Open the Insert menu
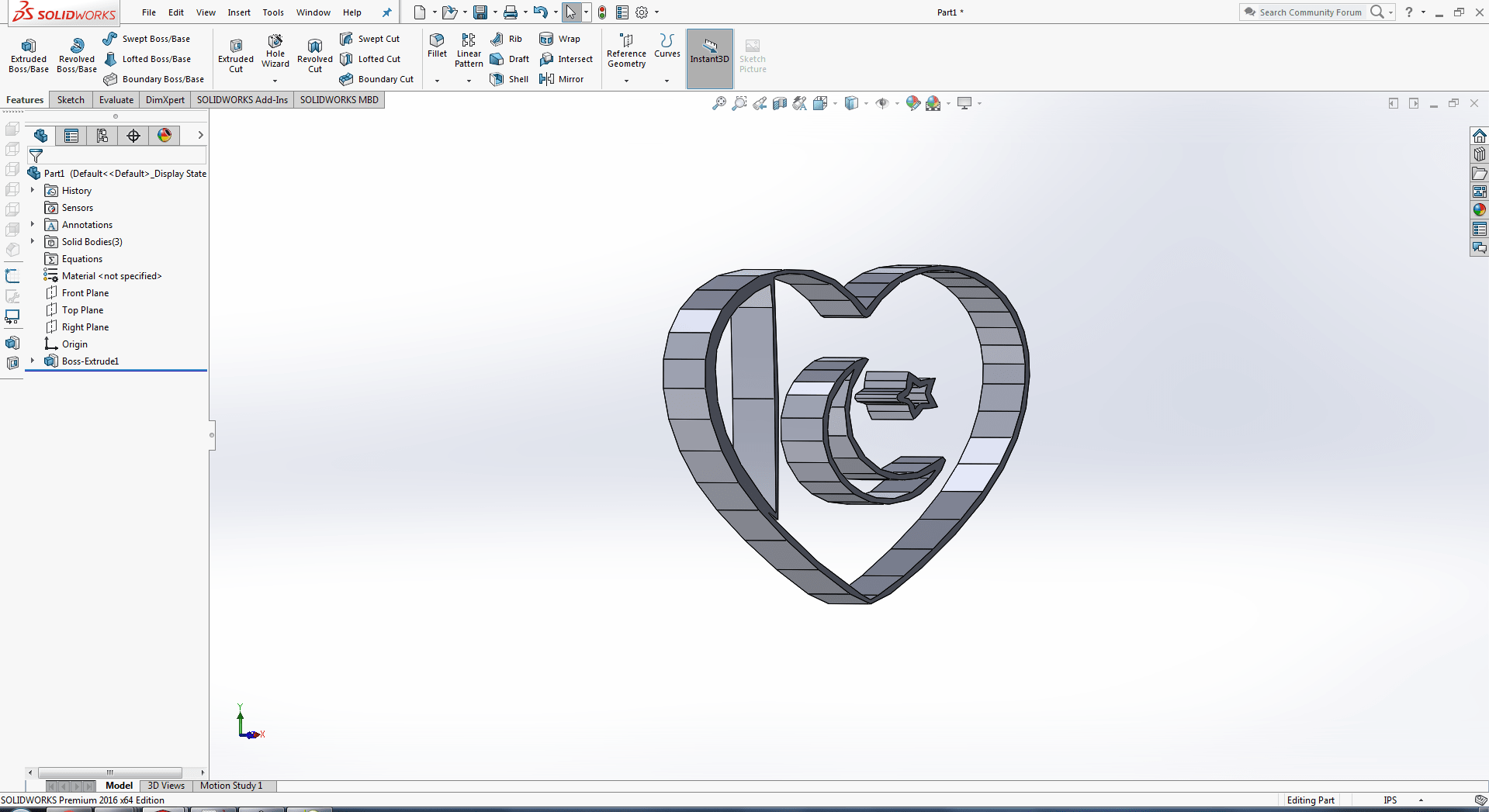 point(239,12)
